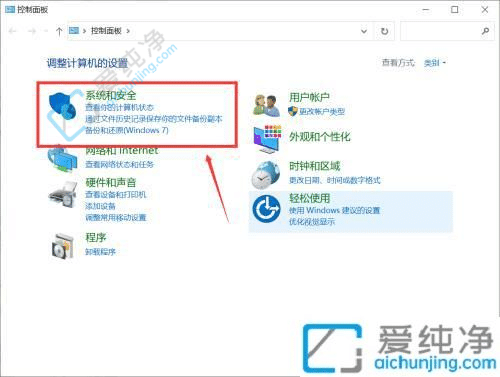Viewport: 500px width, 377px height.
Task: Click 查看你的计算机状态 link
Action: (119, 107)
